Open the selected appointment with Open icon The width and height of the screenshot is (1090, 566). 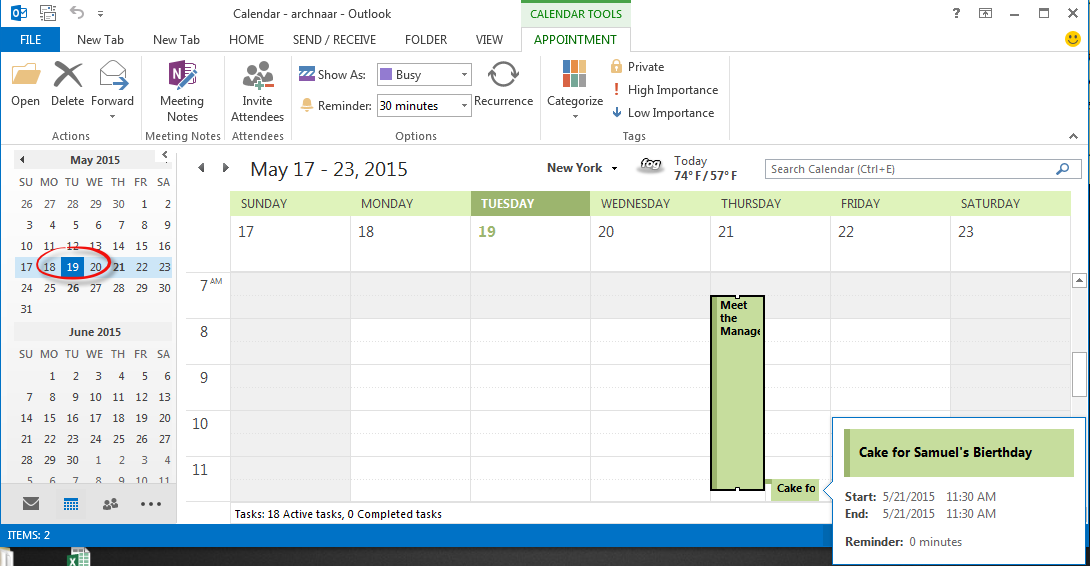pyautogui.click(x=26, y=84)
